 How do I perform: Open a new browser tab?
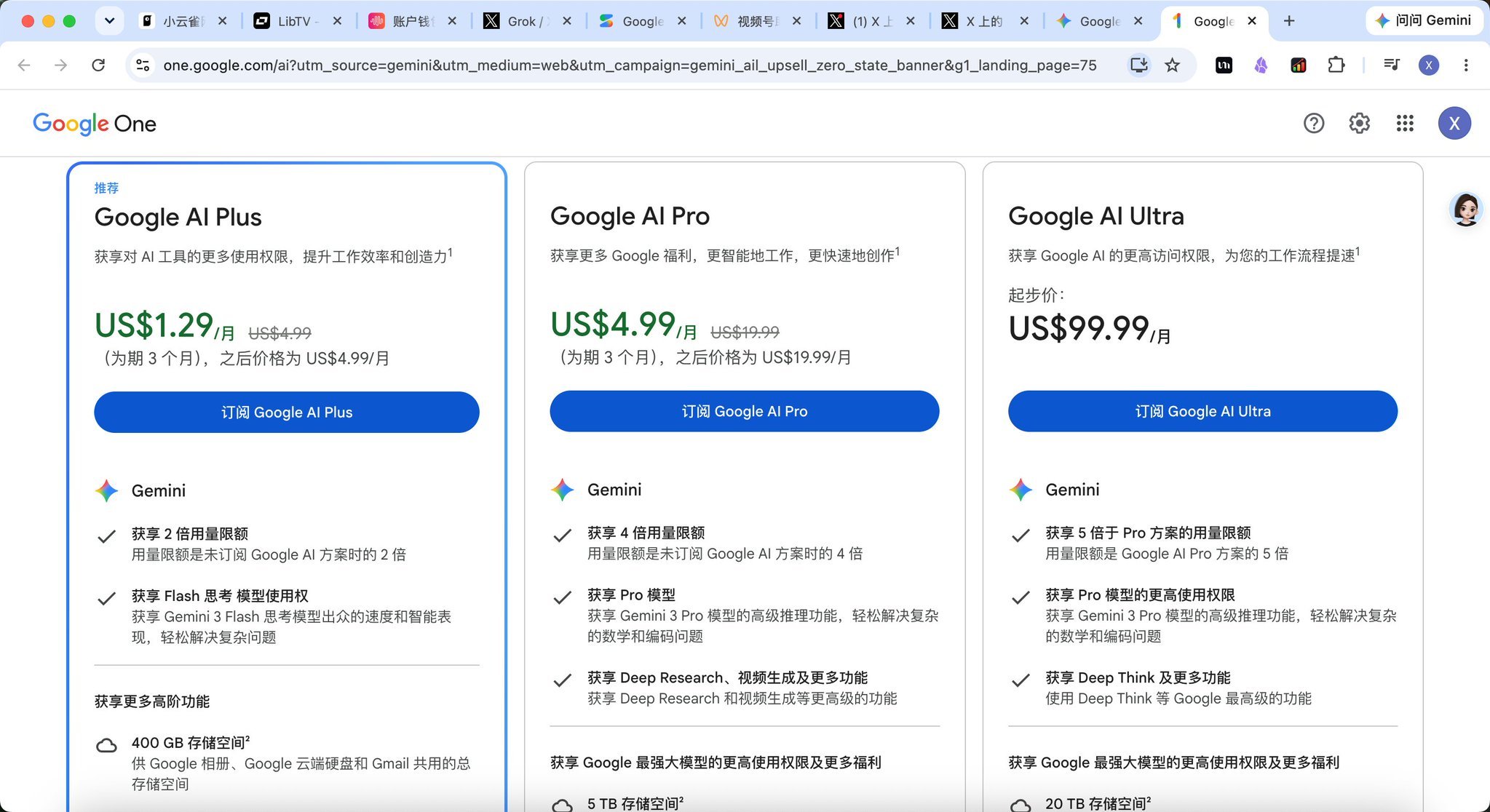point(1288,21)
